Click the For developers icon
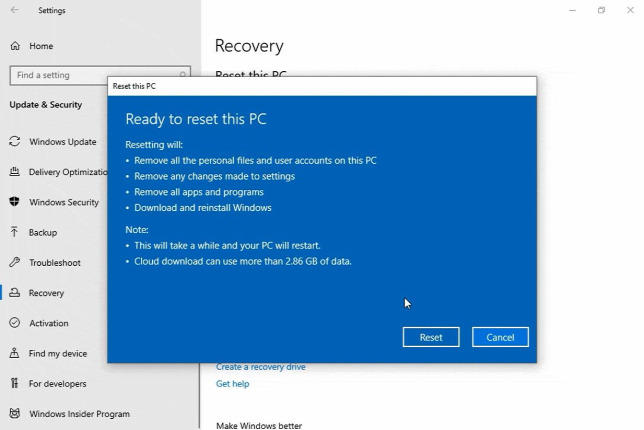Viewport: 644px width, 430px height. coord(15,384)
